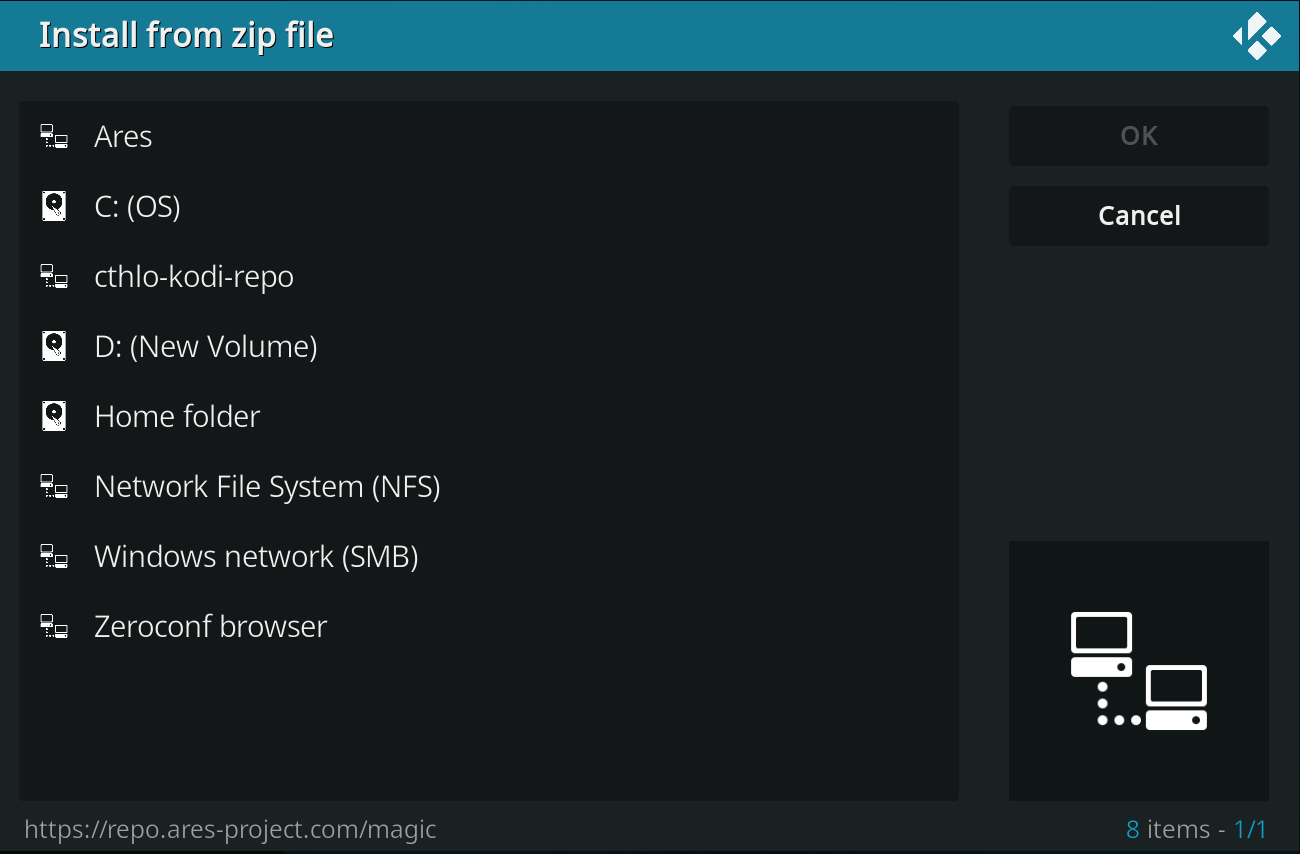Image resolution: width=1300 pixels, height=854 pixels.
Task: Select Zeroconf browser entry
Action: coord(489,626)
